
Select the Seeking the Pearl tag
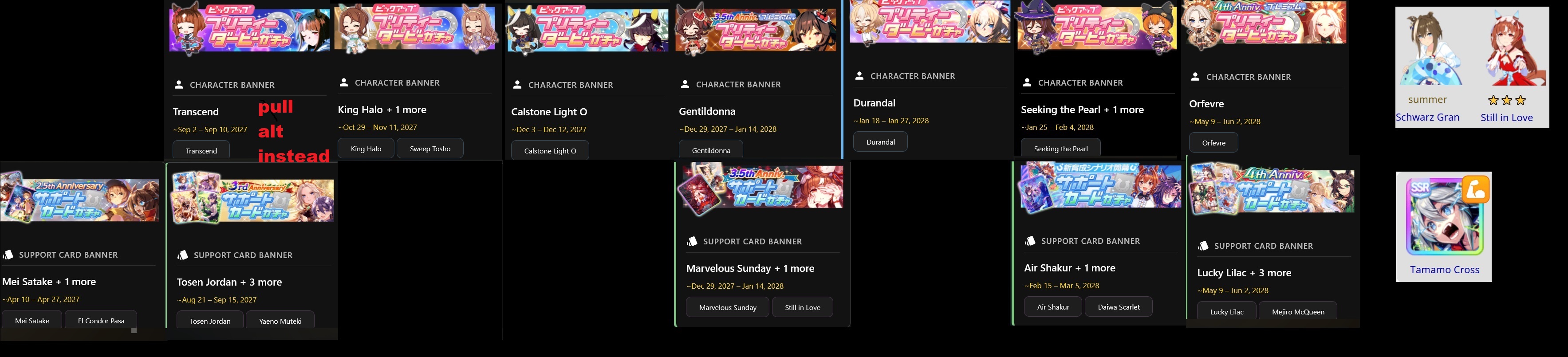point(1061,148)
